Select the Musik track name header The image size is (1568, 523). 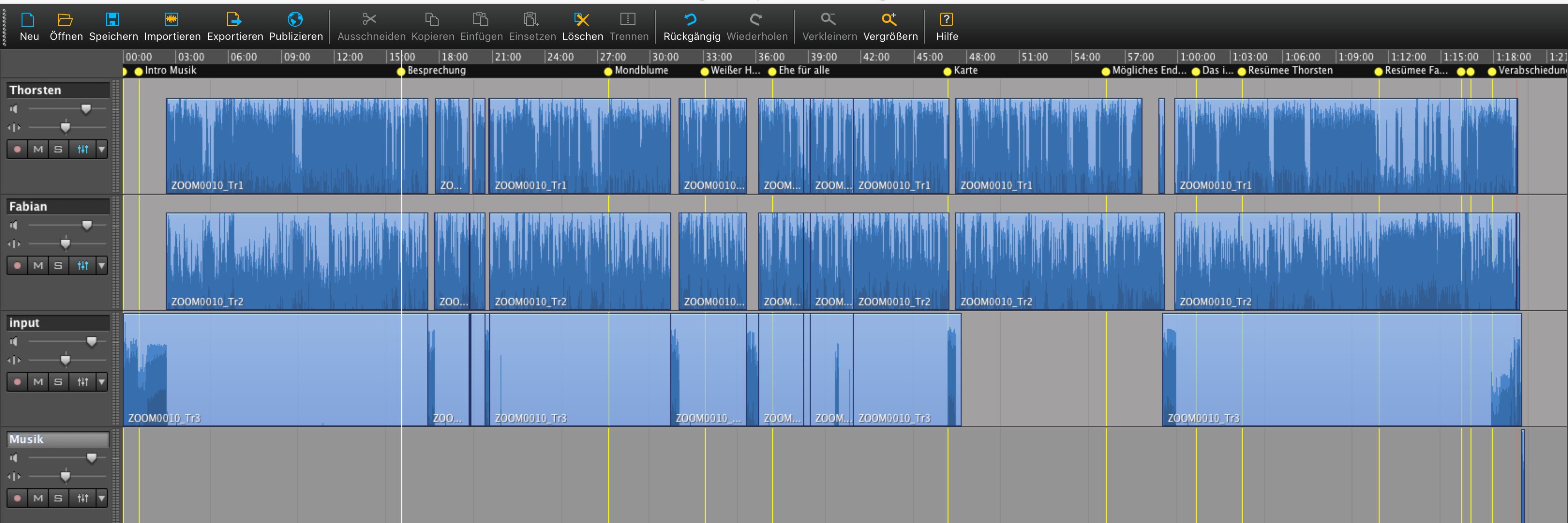(x=58, y=440)
